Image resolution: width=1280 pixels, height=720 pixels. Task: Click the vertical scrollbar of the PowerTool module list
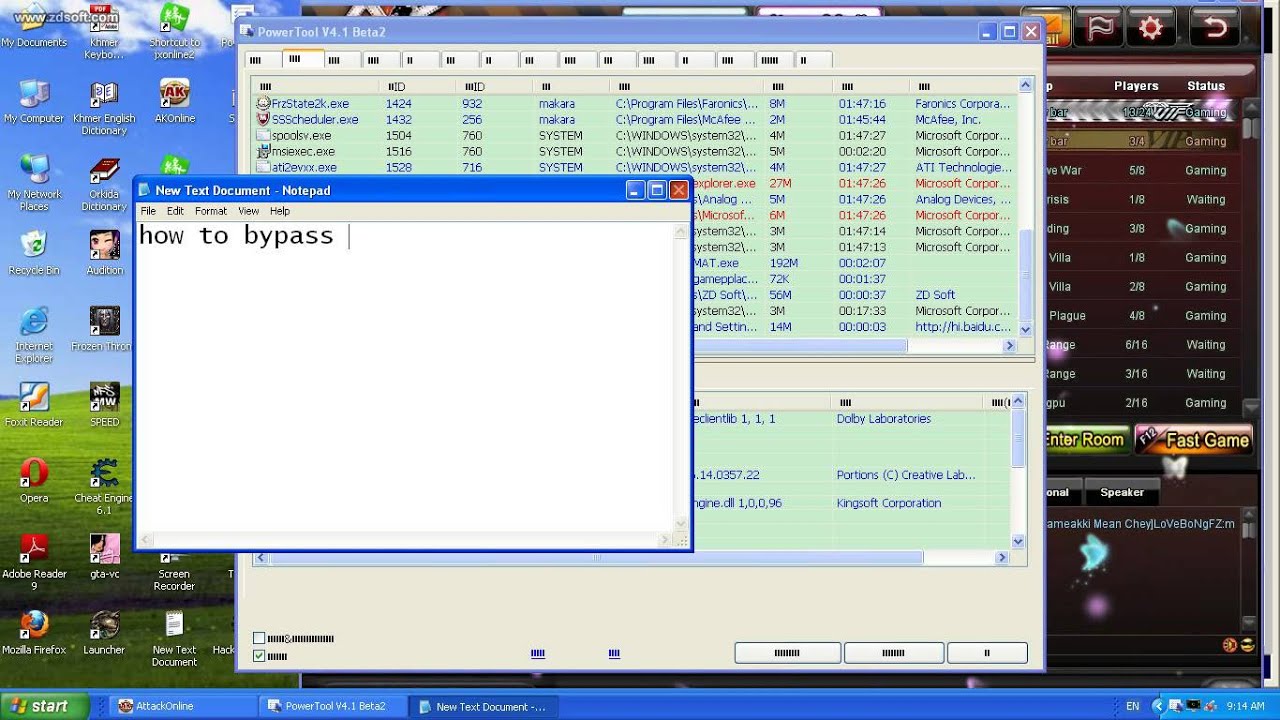(x=1018, y=470)
